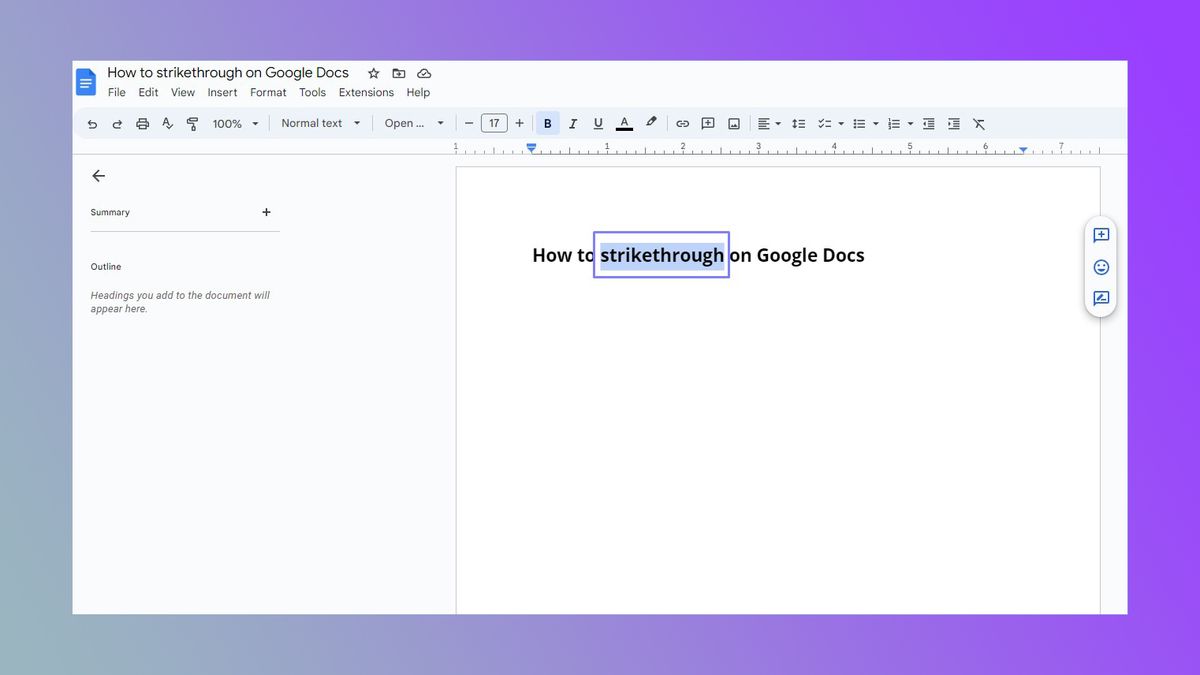The width and height of the screenshot is (1200, 675).
Task: Click the document title field
Action: [228, 73]
